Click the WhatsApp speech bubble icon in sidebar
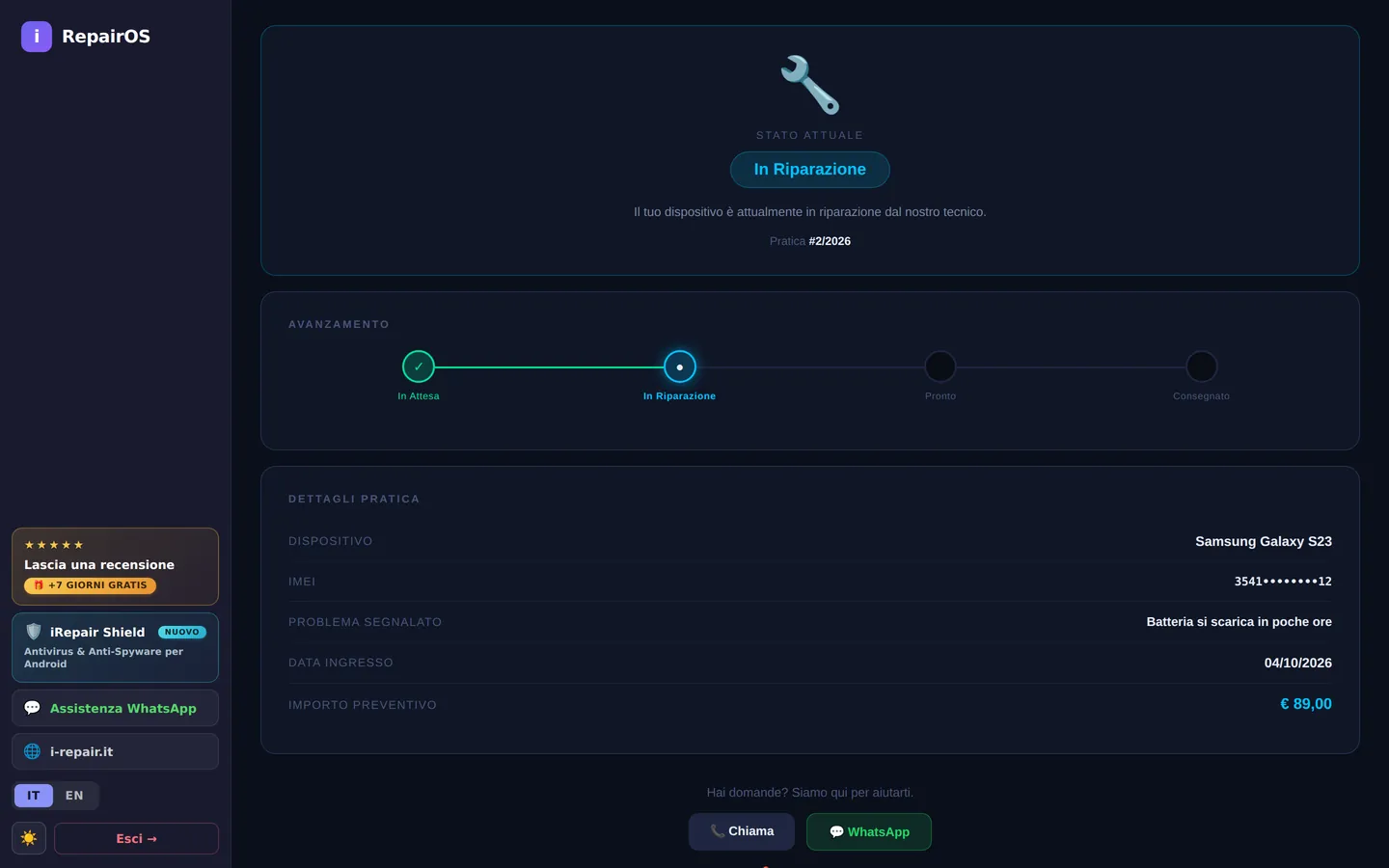The height and width of the screenshot is (868, 1389). (32, 708)
